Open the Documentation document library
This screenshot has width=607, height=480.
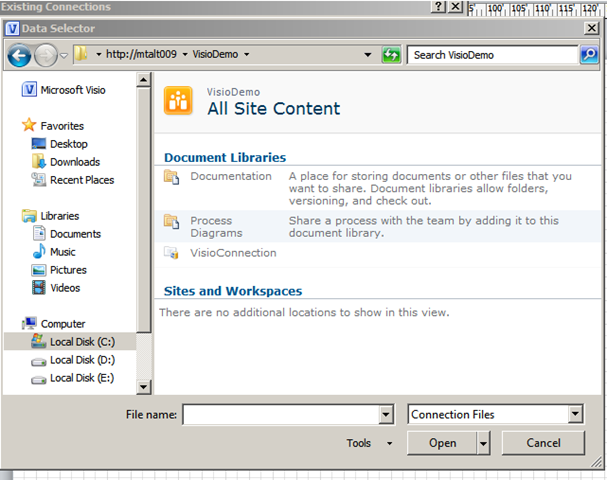pos(231,176)
